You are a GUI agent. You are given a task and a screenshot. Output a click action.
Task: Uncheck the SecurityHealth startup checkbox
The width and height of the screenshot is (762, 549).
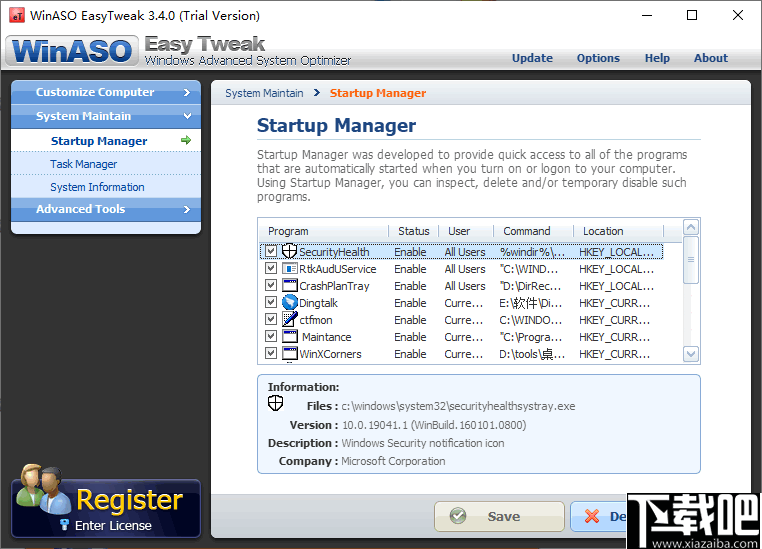[271, 252]
